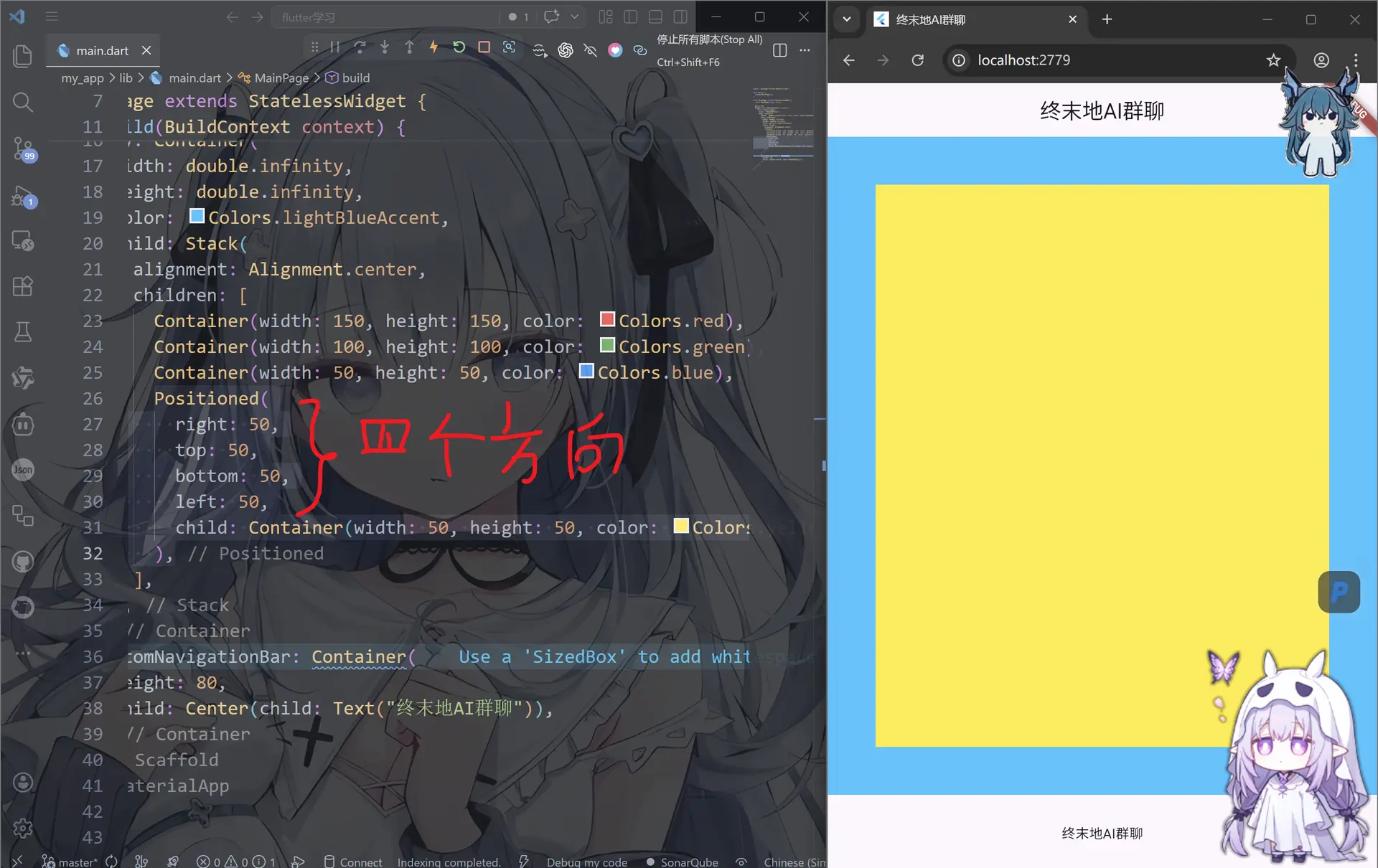Reload the localhost:2779 page in browser
Screen dimensions: 1378x868
[x=917, y=60]
